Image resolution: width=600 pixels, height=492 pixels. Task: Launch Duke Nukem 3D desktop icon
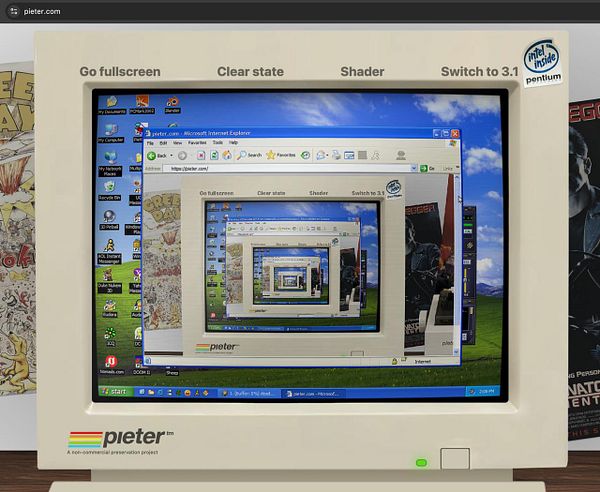point(109,281)
